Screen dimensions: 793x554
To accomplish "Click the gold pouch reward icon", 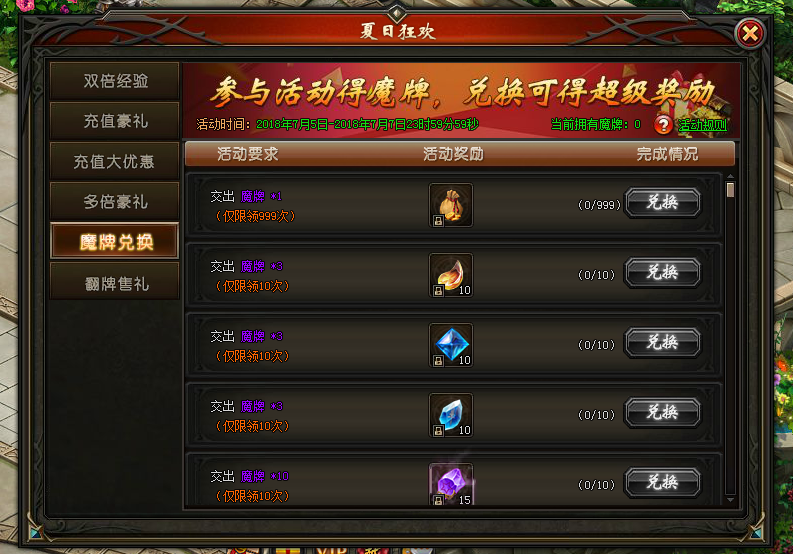I will coord(451,205).
